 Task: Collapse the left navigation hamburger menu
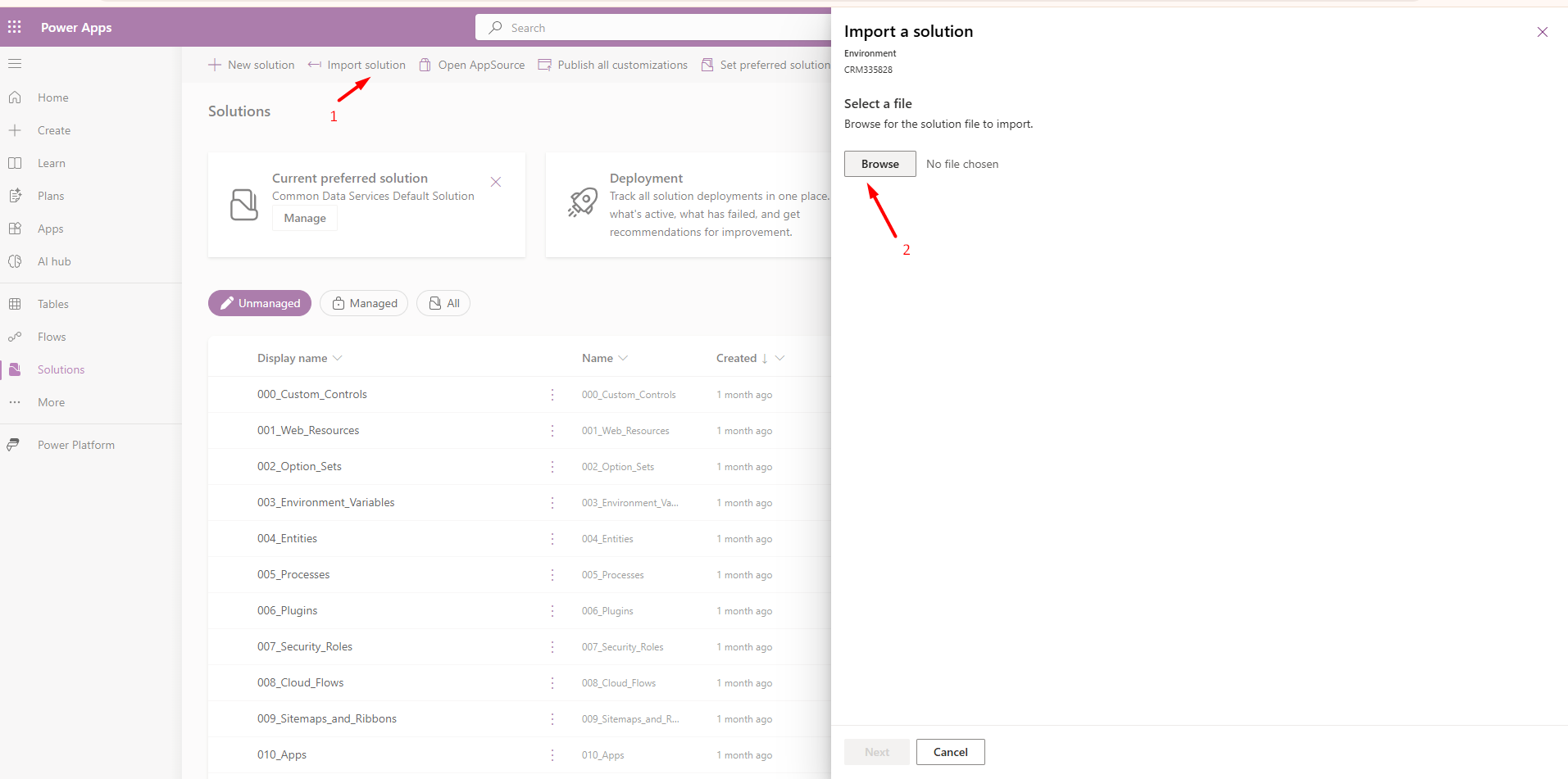(x=15, y=64)
